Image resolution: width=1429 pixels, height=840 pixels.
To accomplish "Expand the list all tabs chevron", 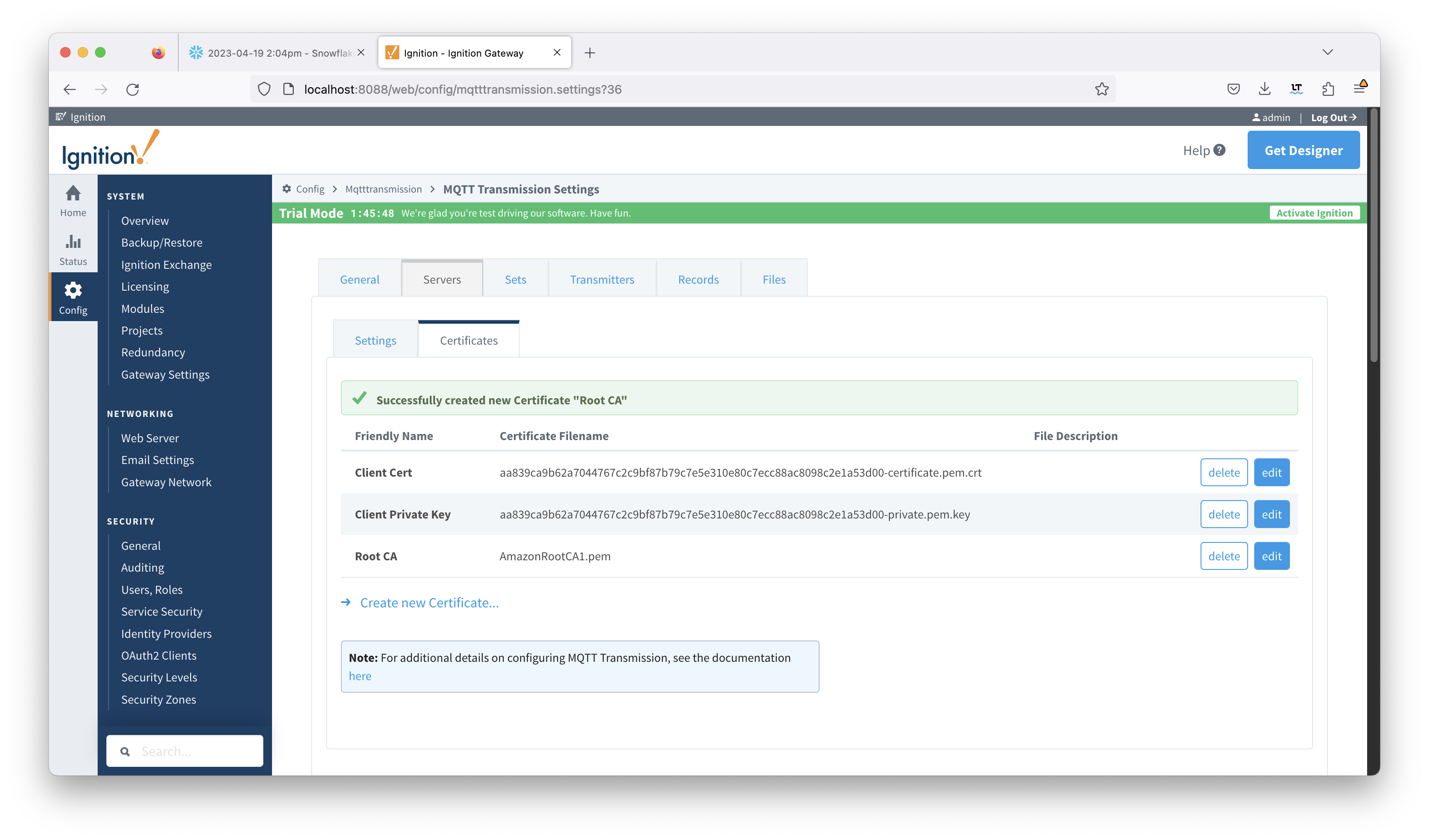I will point(1327,52).
